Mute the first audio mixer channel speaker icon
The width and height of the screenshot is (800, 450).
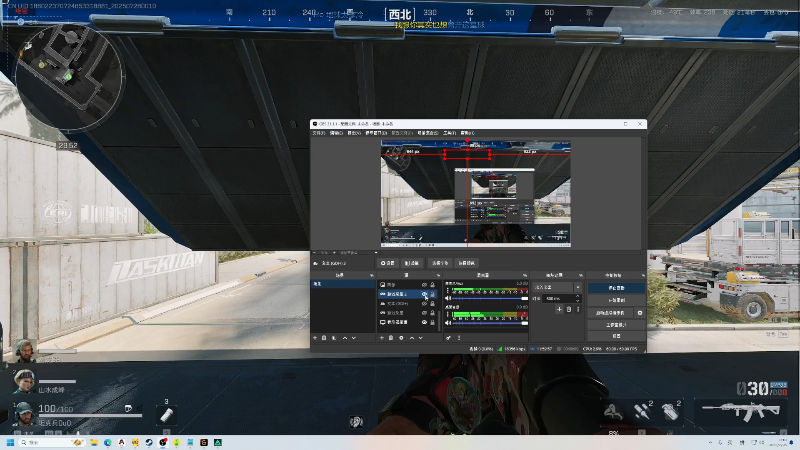(448, 298)
